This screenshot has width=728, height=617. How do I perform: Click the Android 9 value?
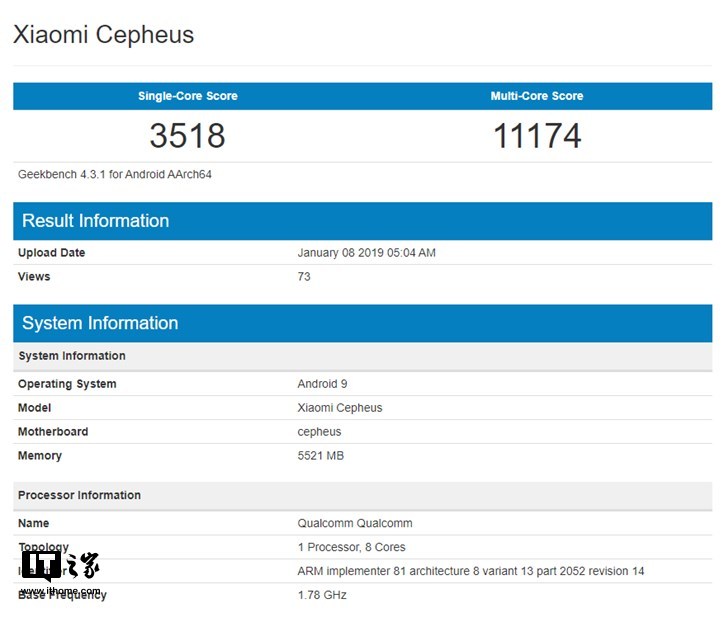click(x=323, y=384)
